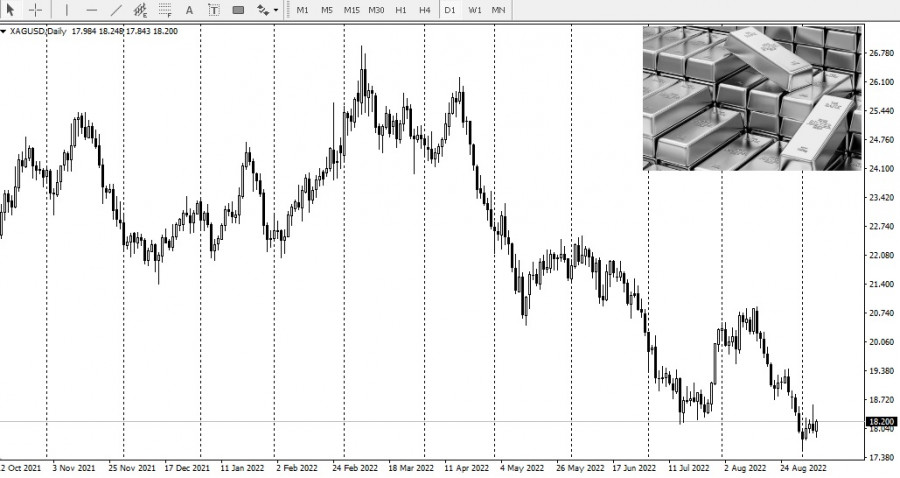Click the 21.400 price axis label
This screenshot has width=900, height=478.
(882, 284)
